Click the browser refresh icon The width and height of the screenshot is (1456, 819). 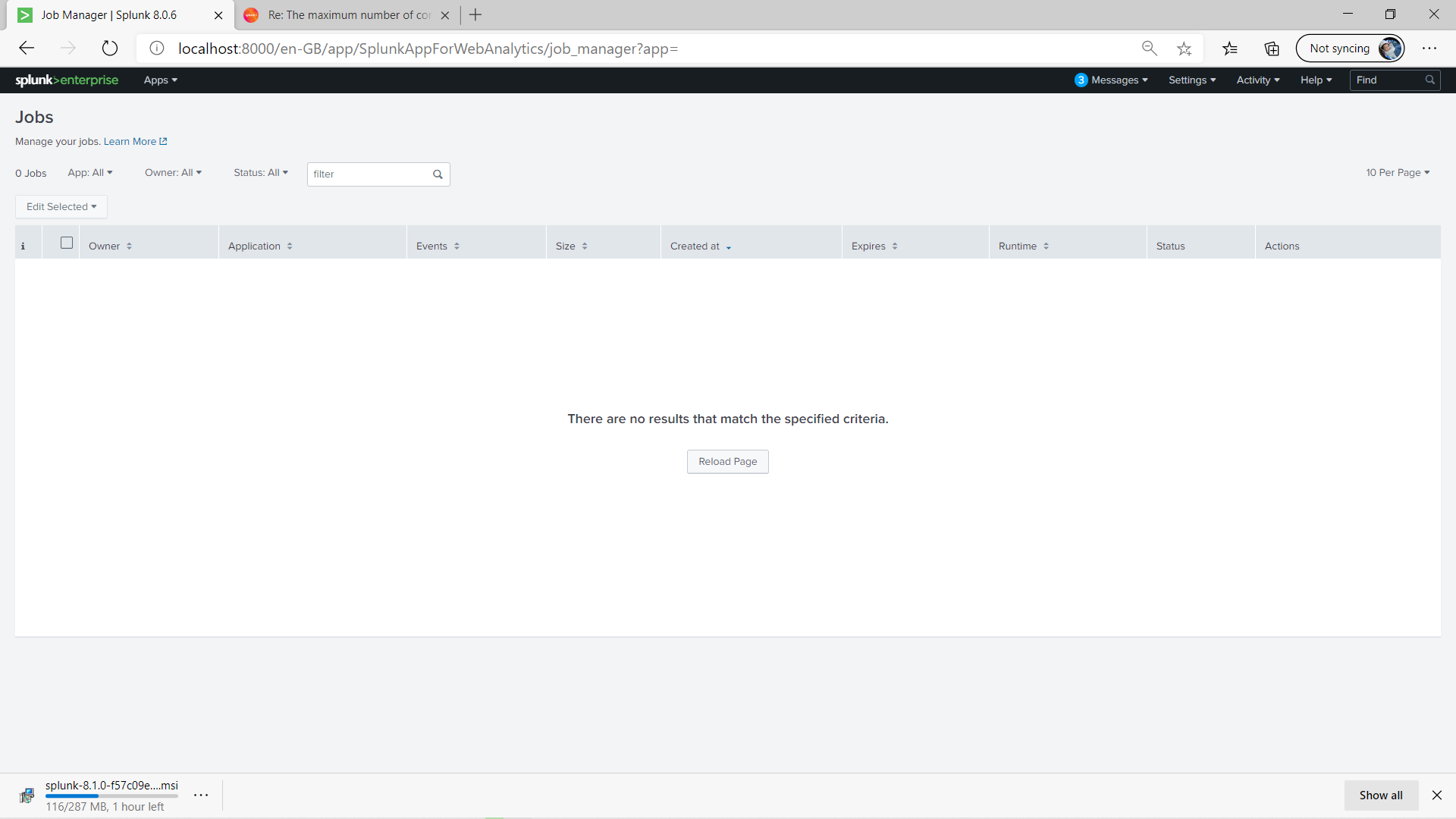pyautogui.click(x=110, y=49)
